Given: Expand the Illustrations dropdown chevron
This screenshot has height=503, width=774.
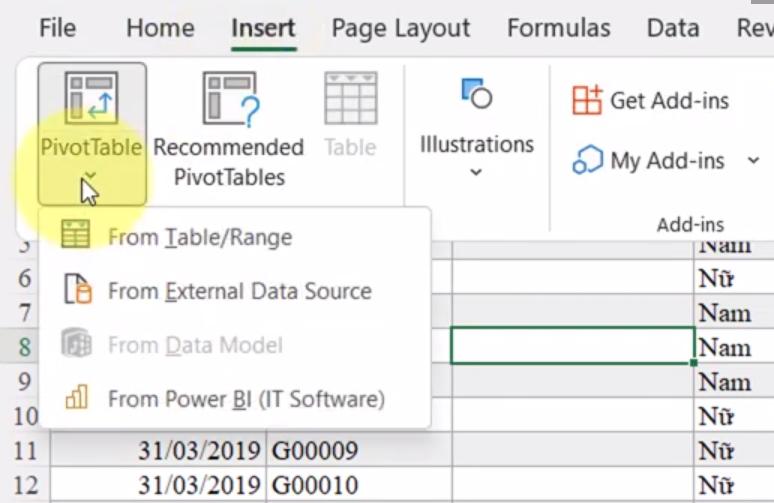Looking at the screenshot, I should (476, 172).
